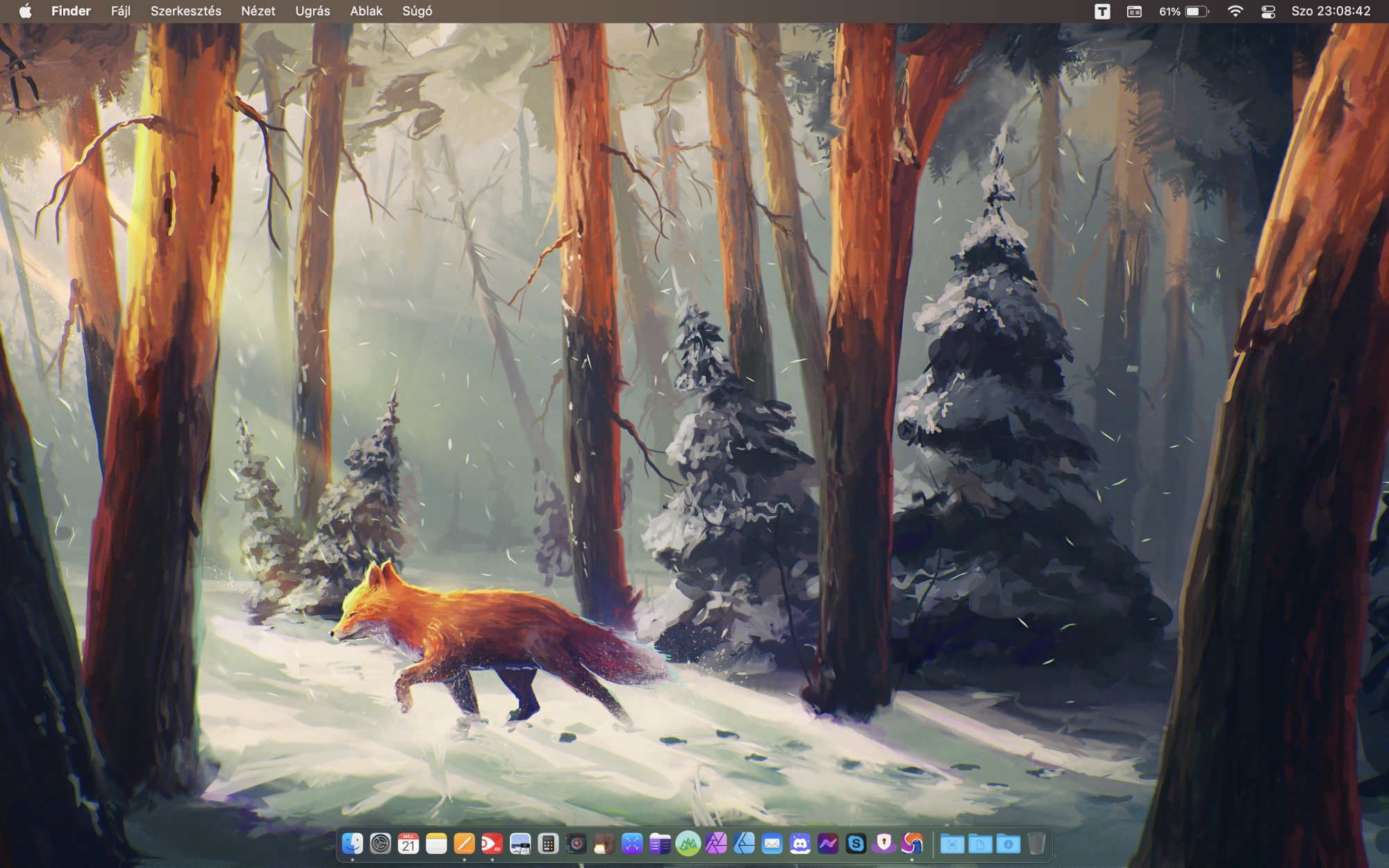Launch Skype from the Dock
1389x868 pixels.
(x=856, y=844)
